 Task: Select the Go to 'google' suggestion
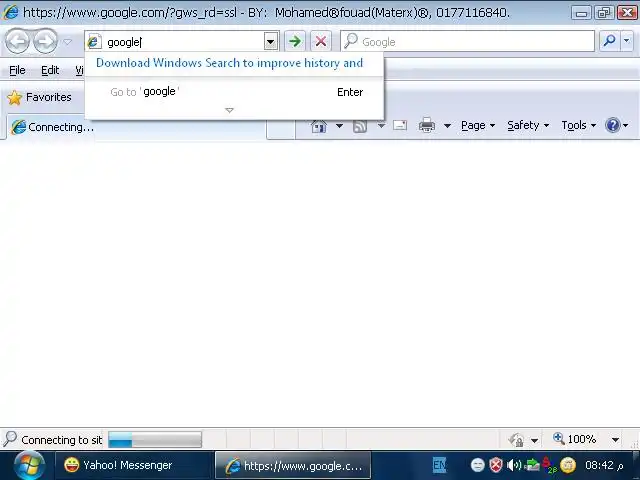click(234, 92)
